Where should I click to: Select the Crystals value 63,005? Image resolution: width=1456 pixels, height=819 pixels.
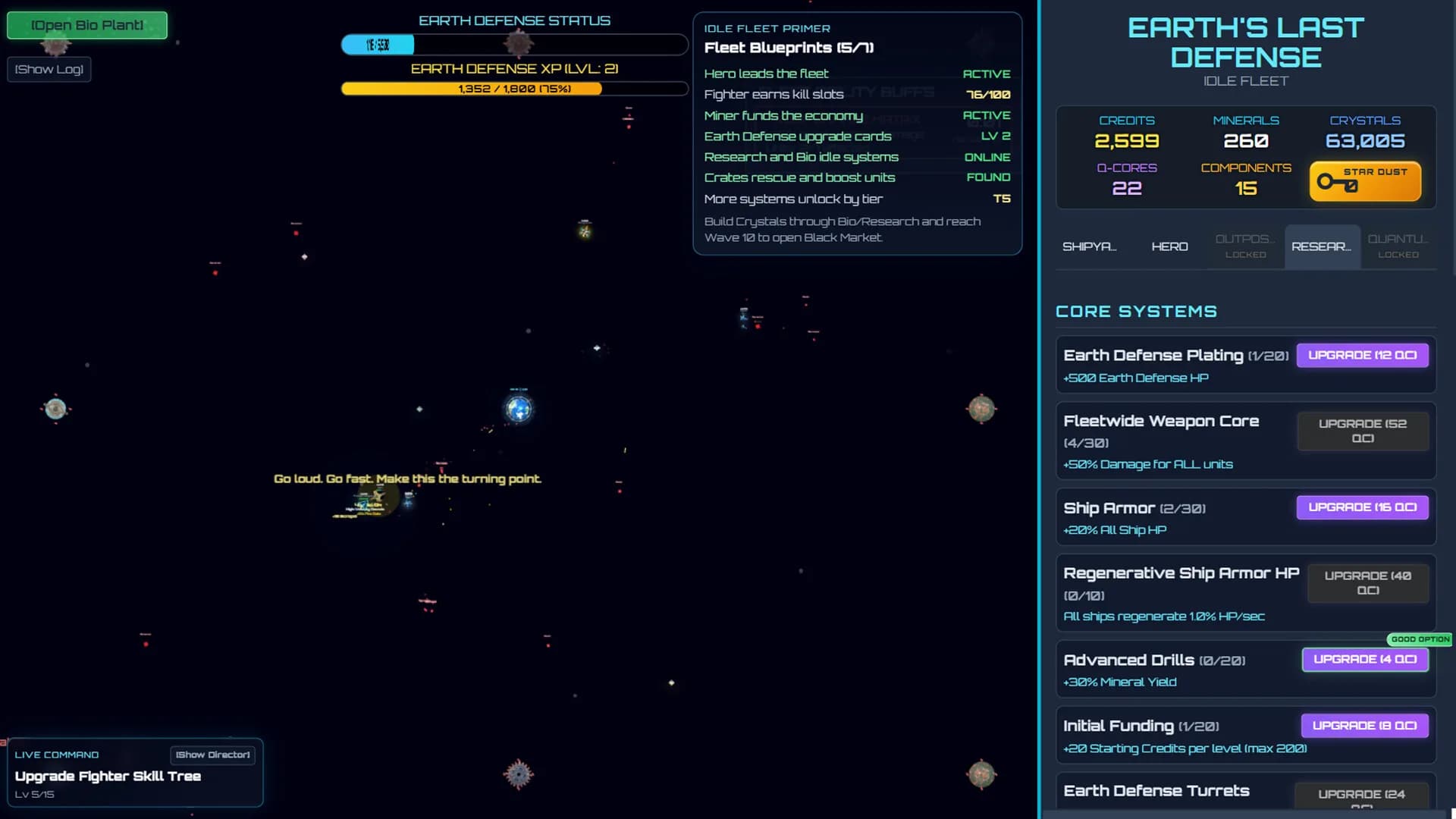(x=1365, y=141)
